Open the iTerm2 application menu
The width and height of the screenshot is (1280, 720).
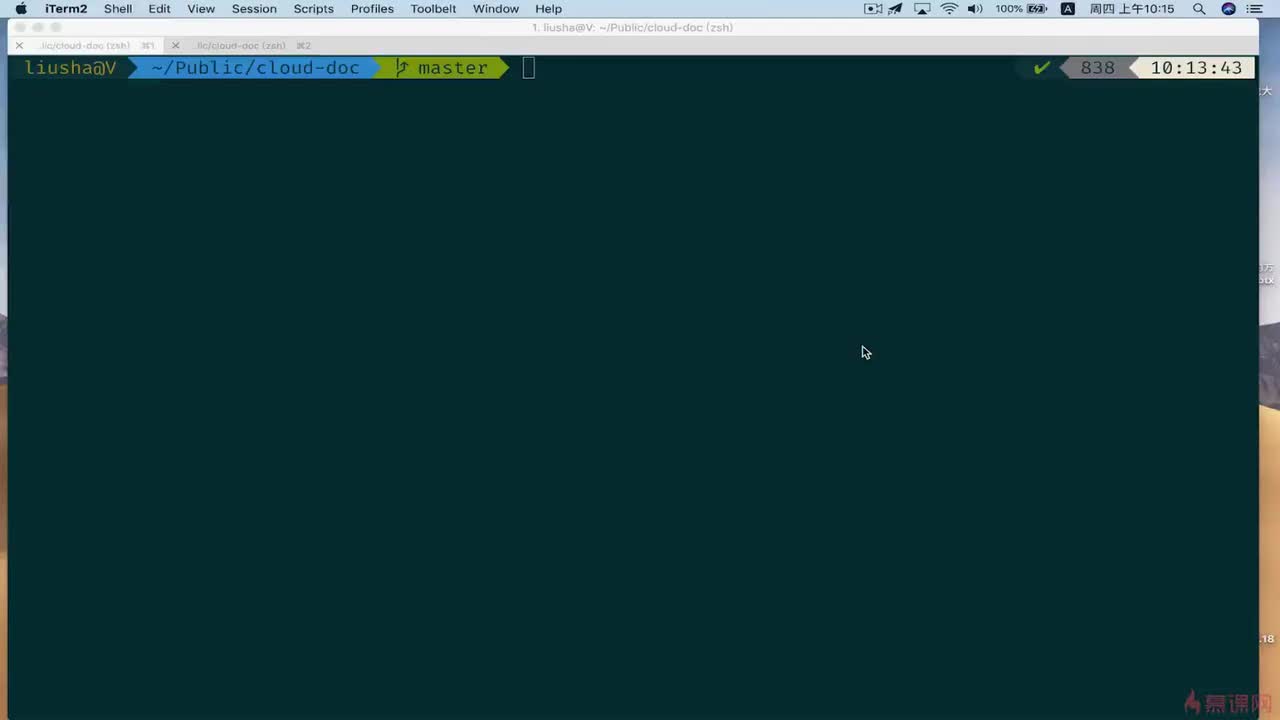(66, 9)
